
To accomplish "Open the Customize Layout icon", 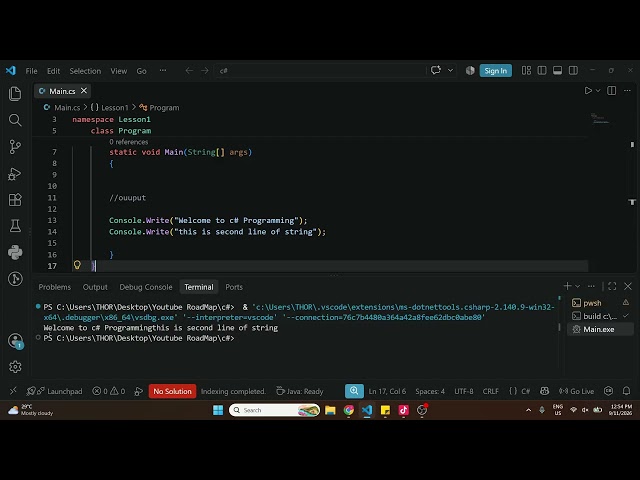I will (x=526, y=71).
